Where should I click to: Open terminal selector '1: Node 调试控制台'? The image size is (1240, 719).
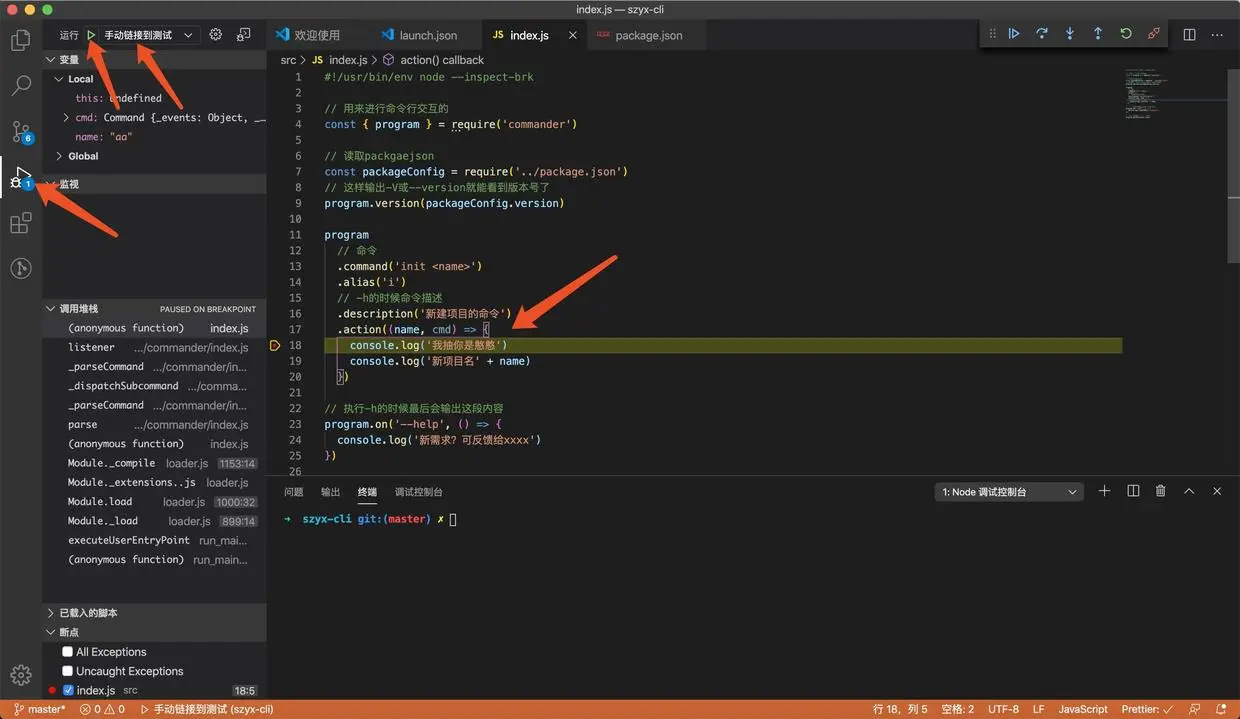pyautogui.click(x=1009, y=492)
